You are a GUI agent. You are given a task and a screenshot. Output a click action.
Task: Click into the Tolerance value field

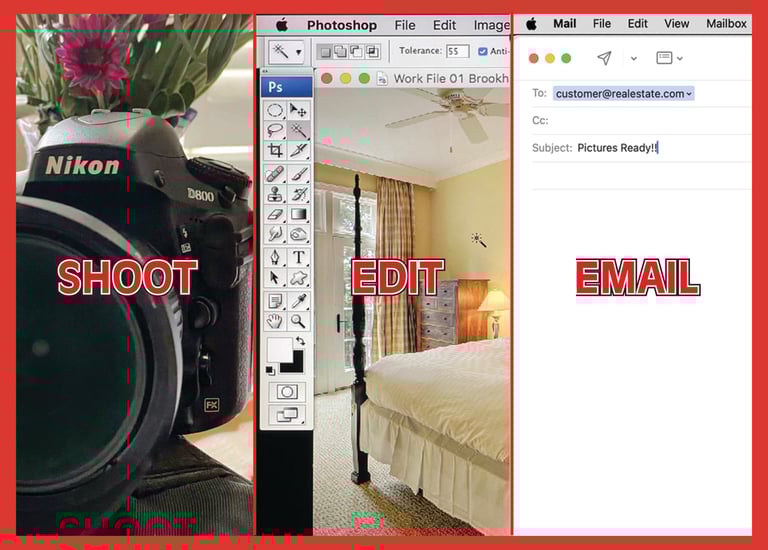pos(457,51)
